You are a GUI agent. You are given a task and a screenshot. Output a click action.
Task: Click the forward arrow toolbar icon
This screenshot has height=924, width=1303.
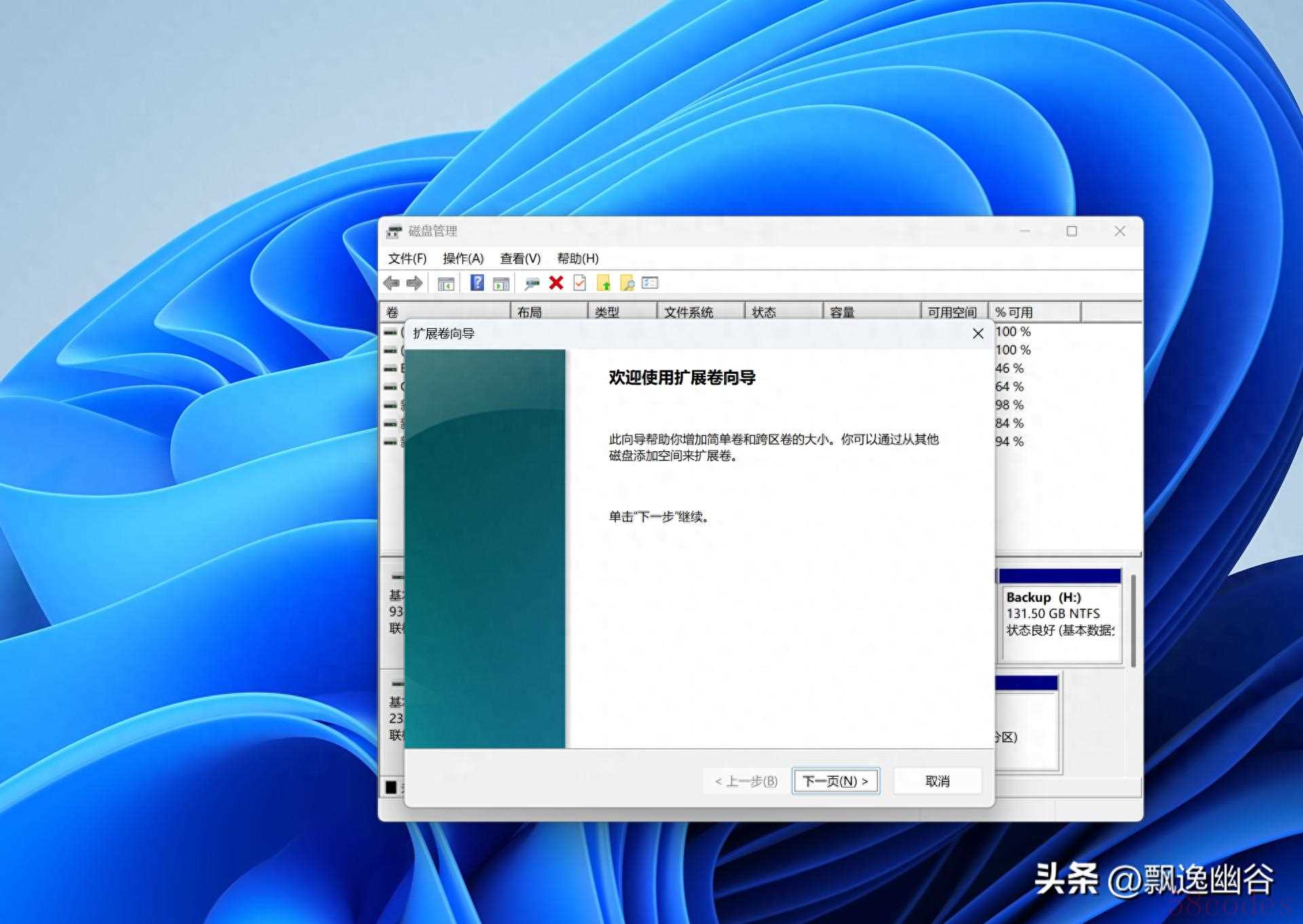coord(415,283)
